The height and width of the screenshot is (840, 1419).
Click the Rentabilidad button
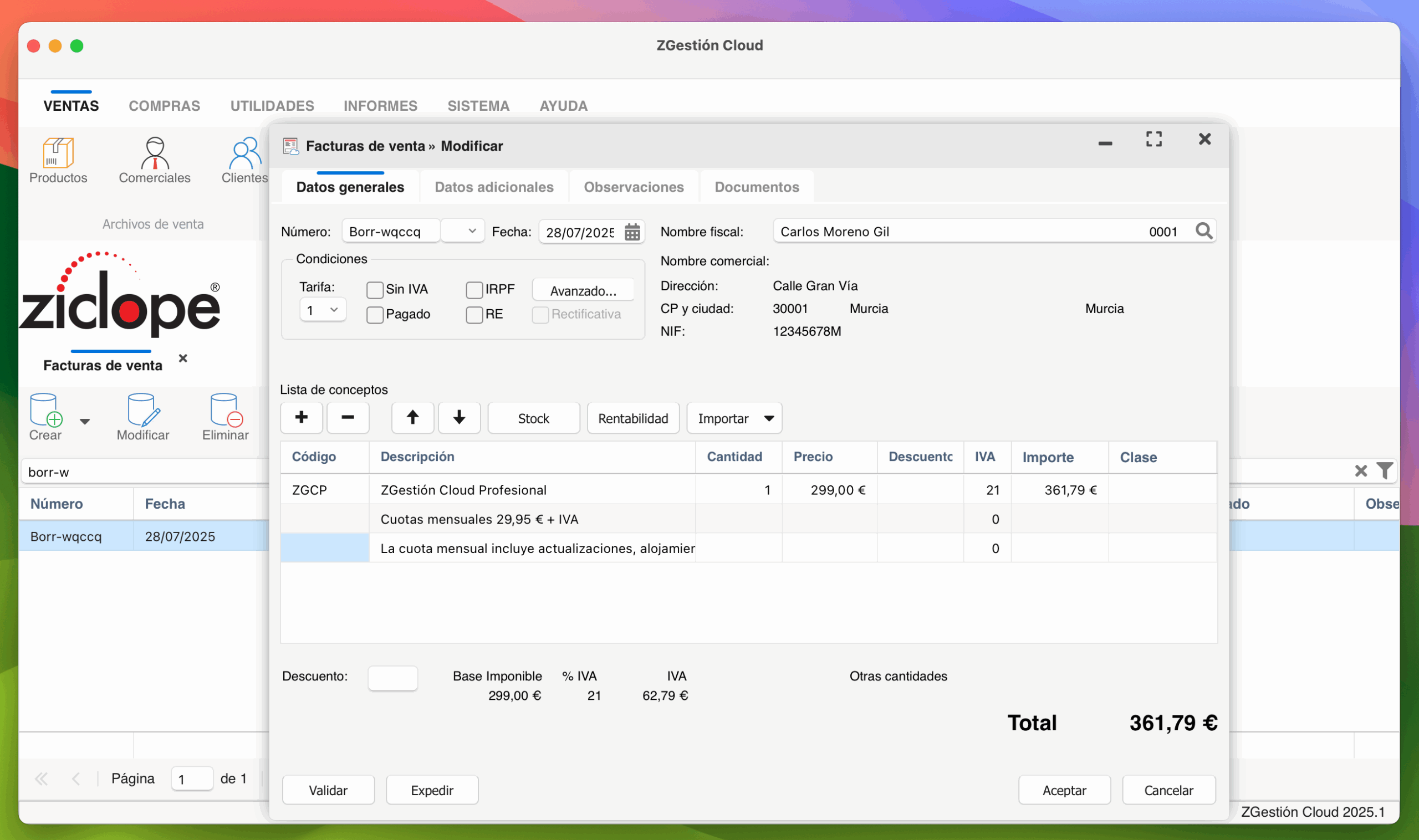tap(633, 418)
